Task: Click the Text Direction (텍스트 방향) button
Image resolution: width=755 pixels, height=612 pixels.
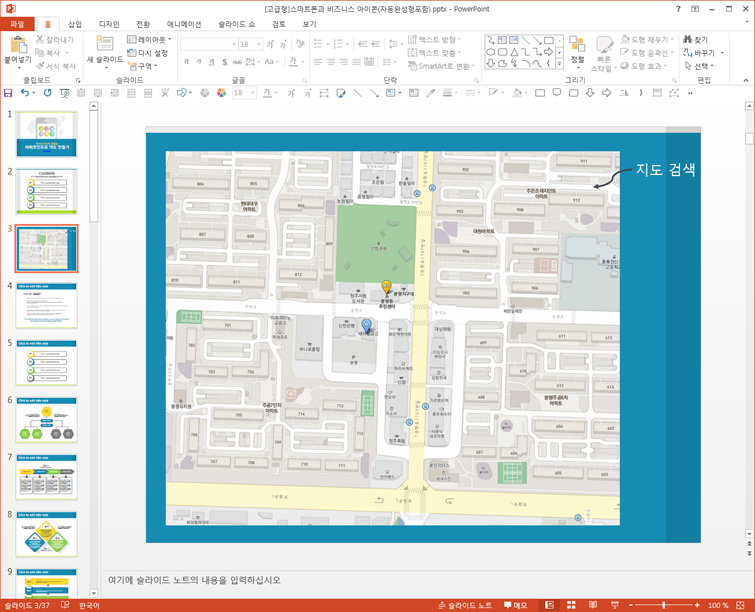Action: (x=434, y=39)
